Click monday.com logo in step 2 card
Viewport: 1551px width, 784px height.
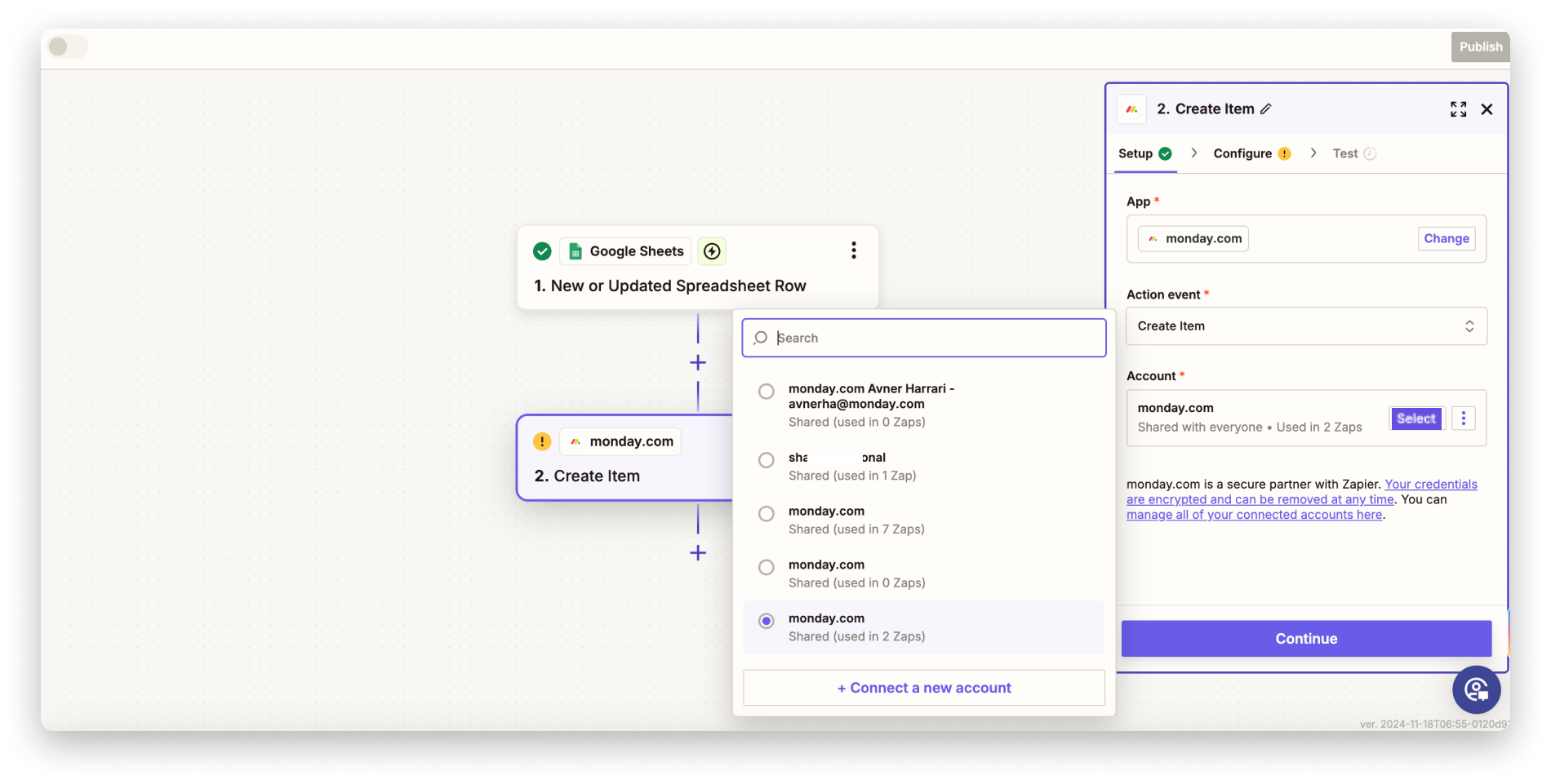point(576,441)
